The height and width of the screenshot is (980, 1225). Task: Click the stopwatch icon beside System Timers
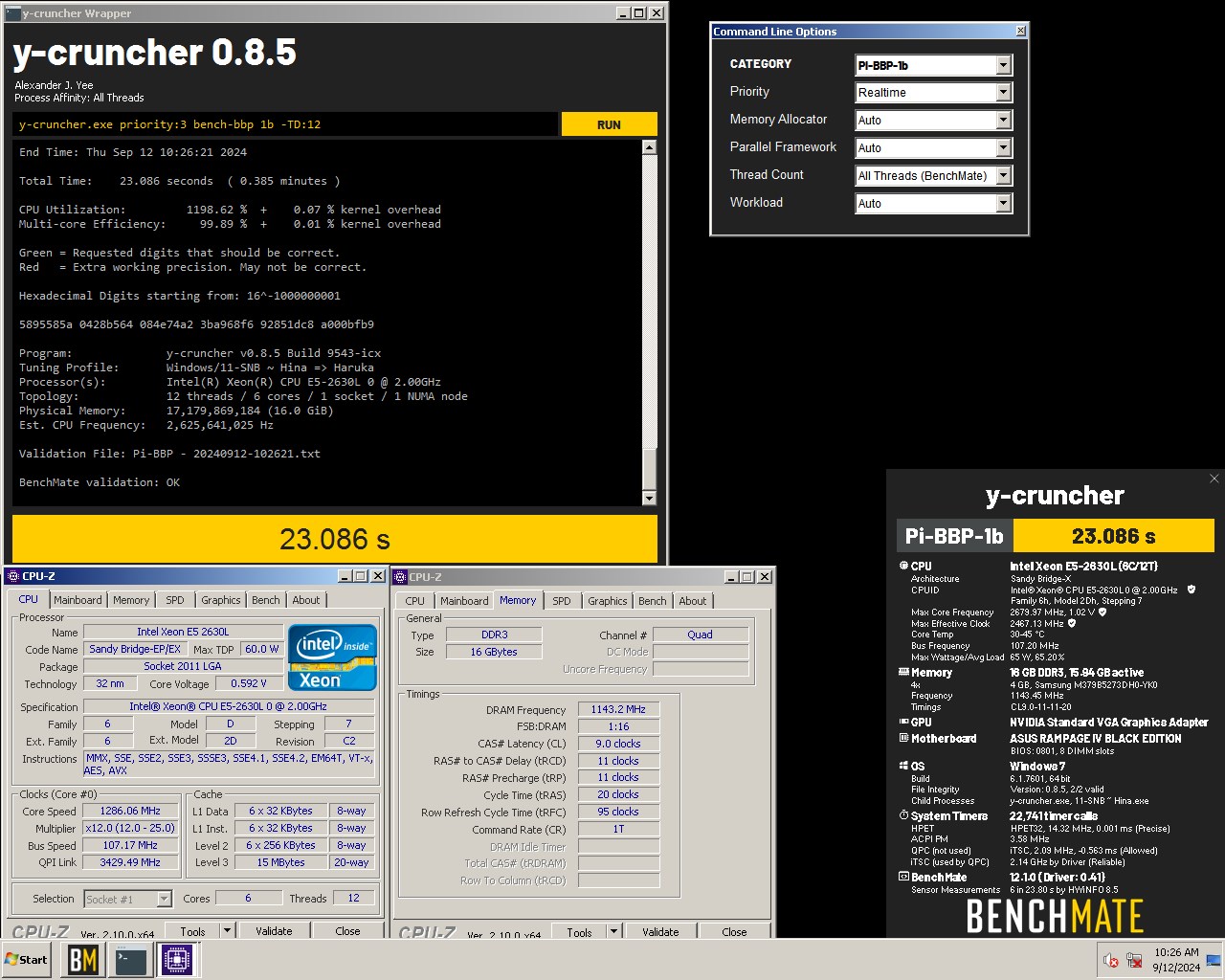coord(903,815)
